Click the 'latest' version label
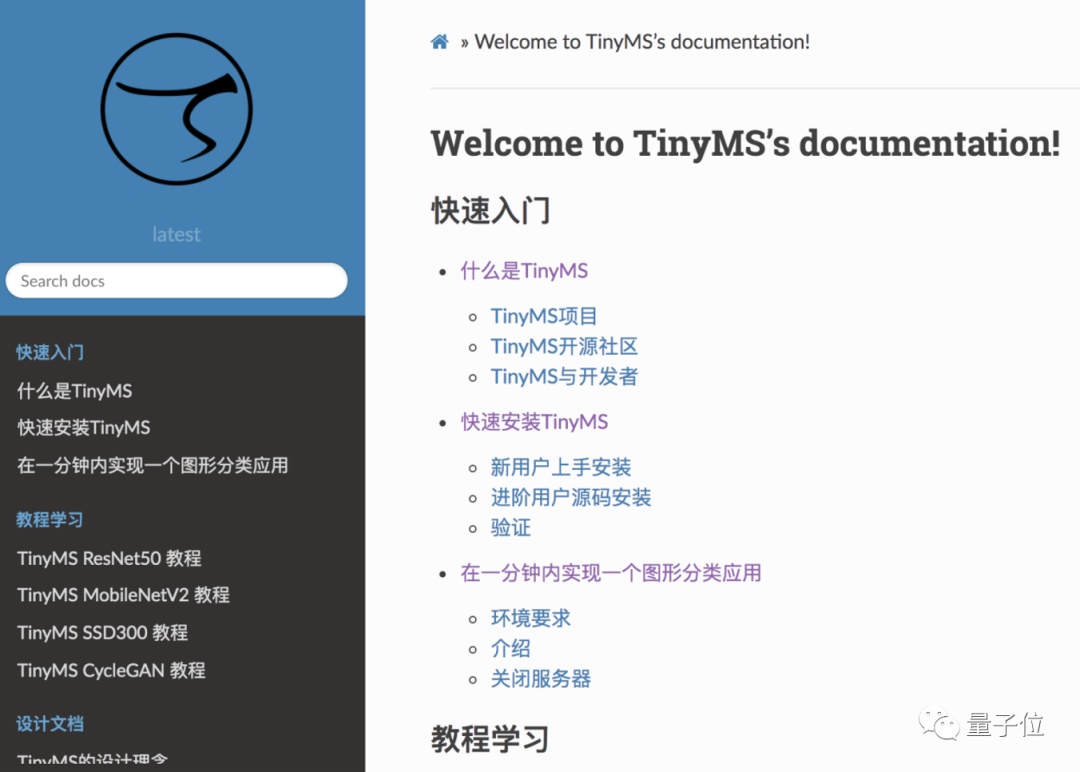Image resolution: width=1080 pixels, height=772 pixels. click(x=176, y=234)
